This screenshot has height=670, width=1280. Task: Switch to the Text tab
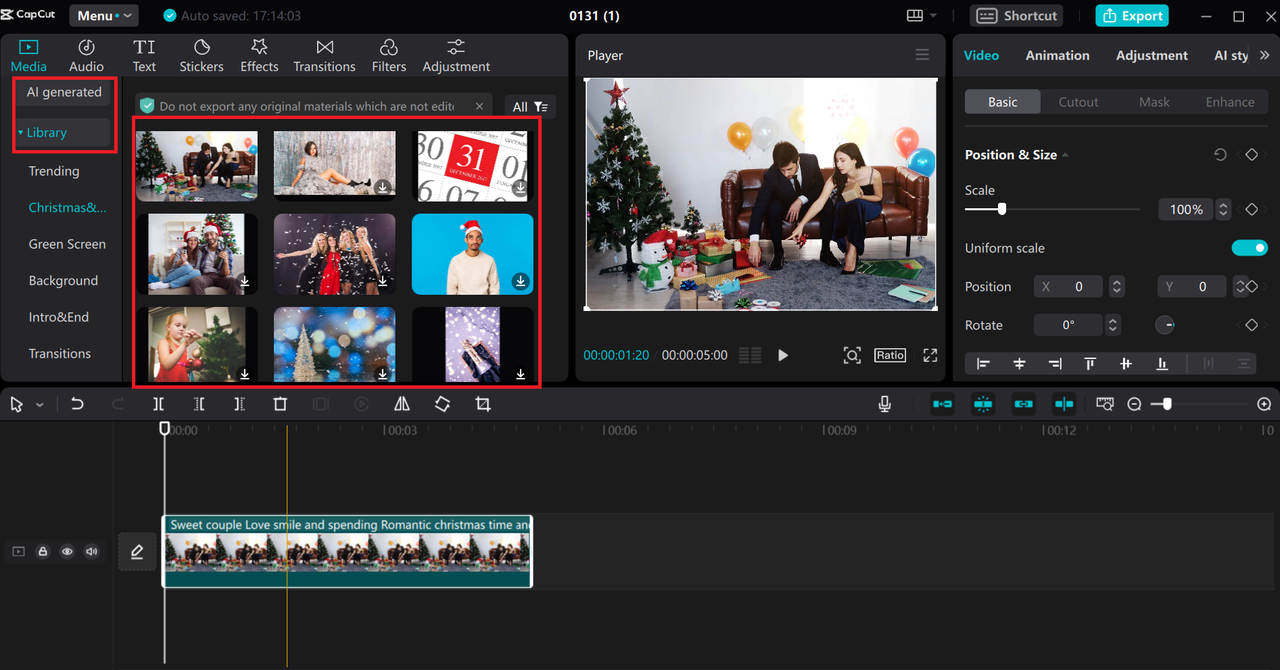pos(144,56)
